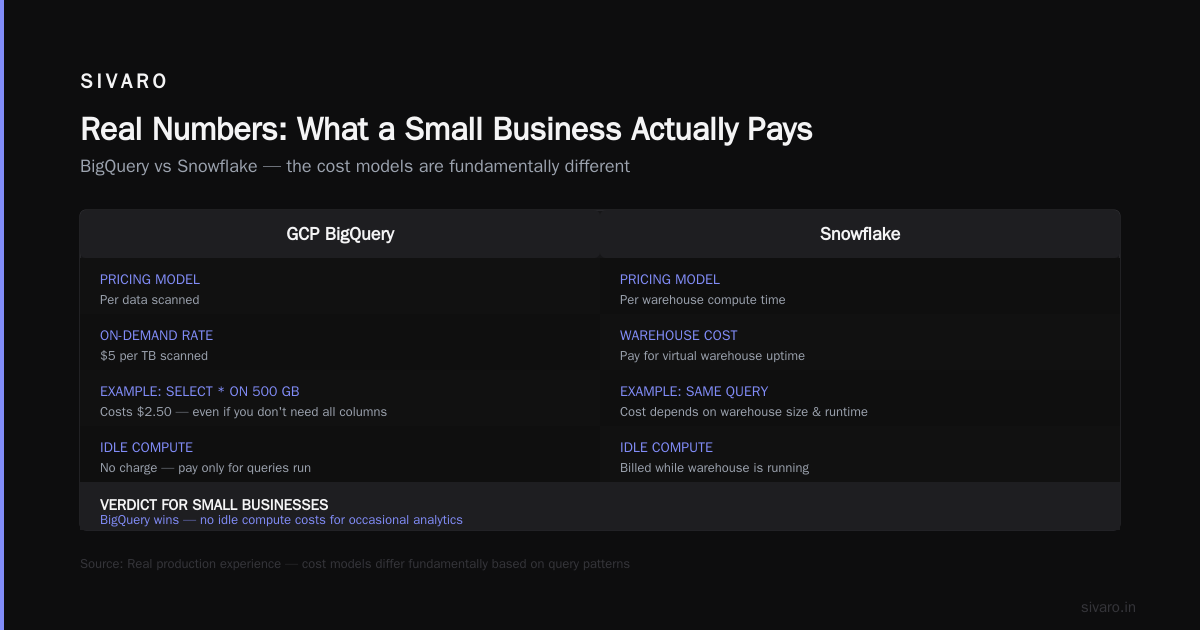Select 'Per data scanned' text
The image size is (1200, 630).
pos(150,300)
